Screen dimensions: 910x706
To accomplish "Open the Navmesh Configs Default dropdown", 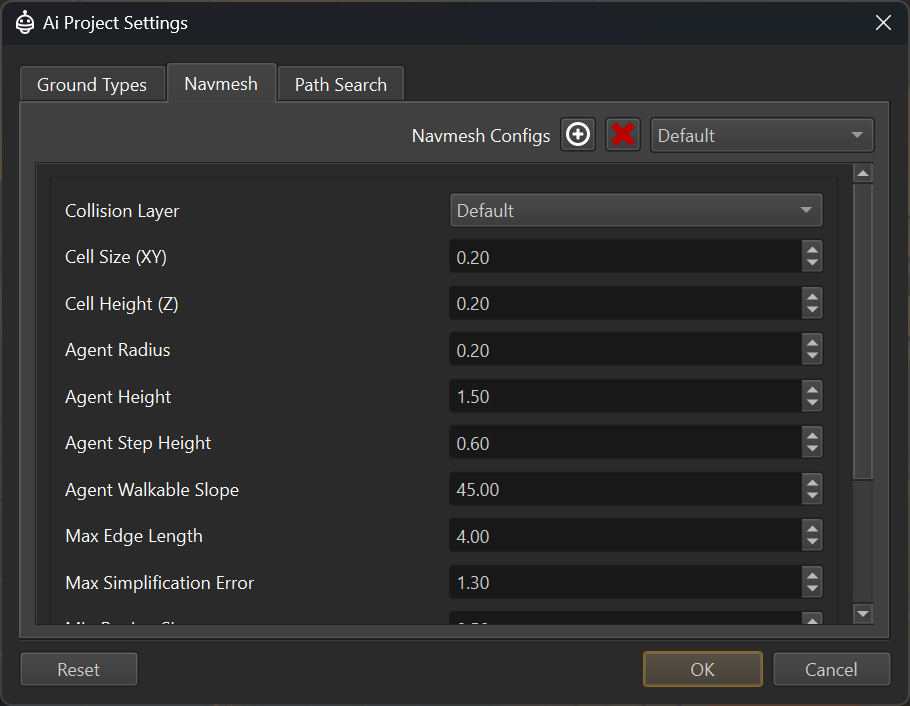I will pos(762,134).
